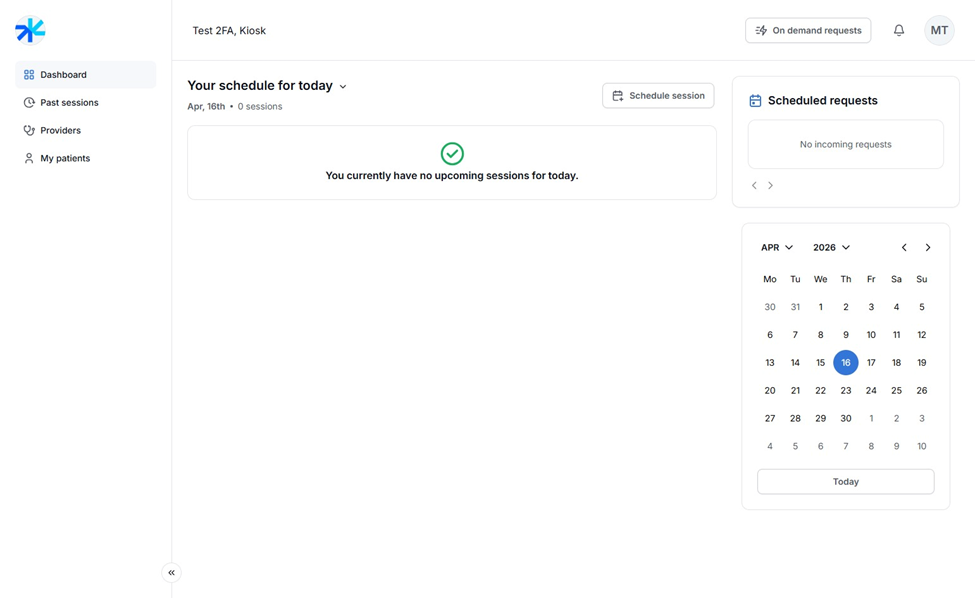Open My patients from the sidebar

click(65, 159)
